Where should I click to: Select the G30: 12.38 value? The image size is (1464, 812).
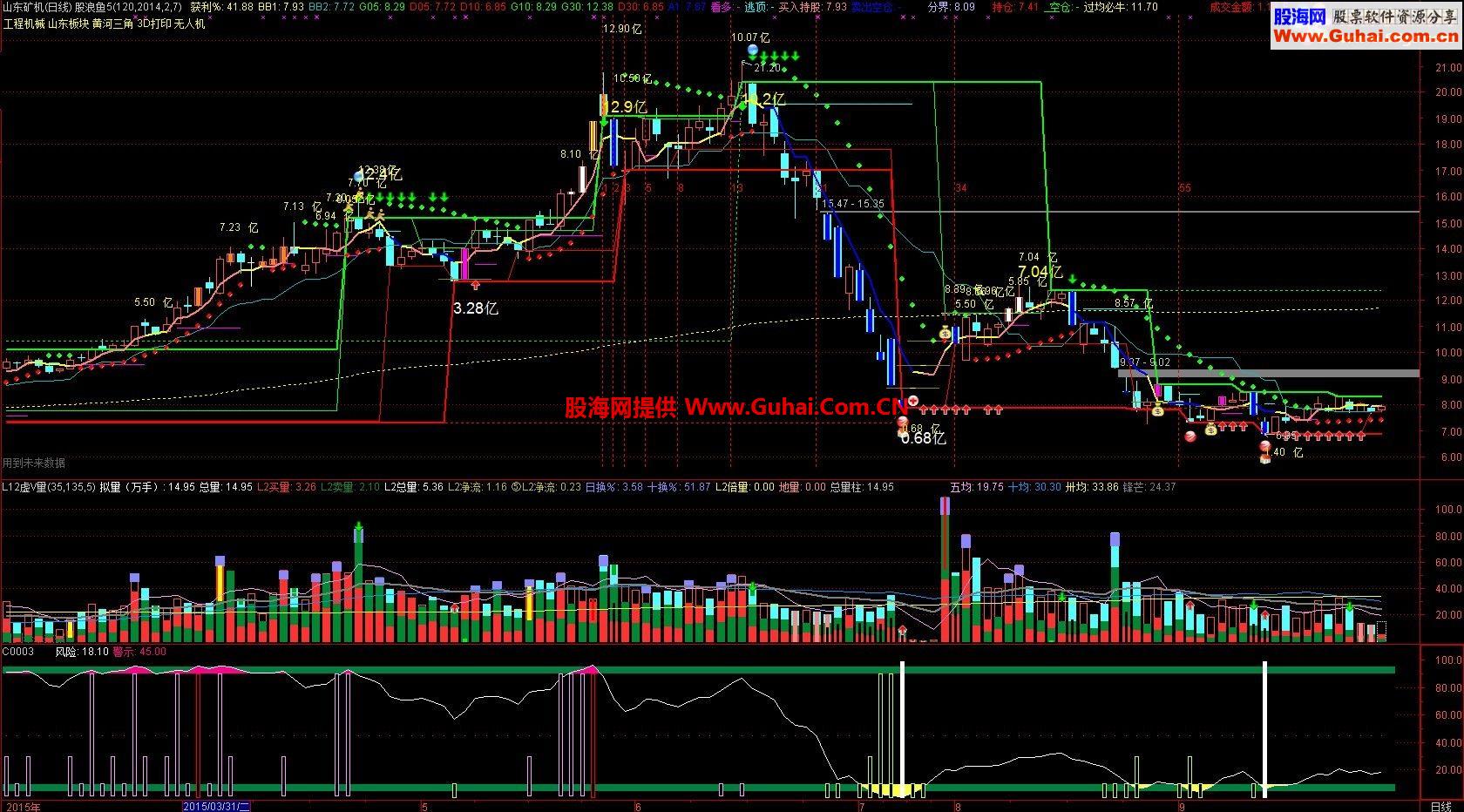587,7
